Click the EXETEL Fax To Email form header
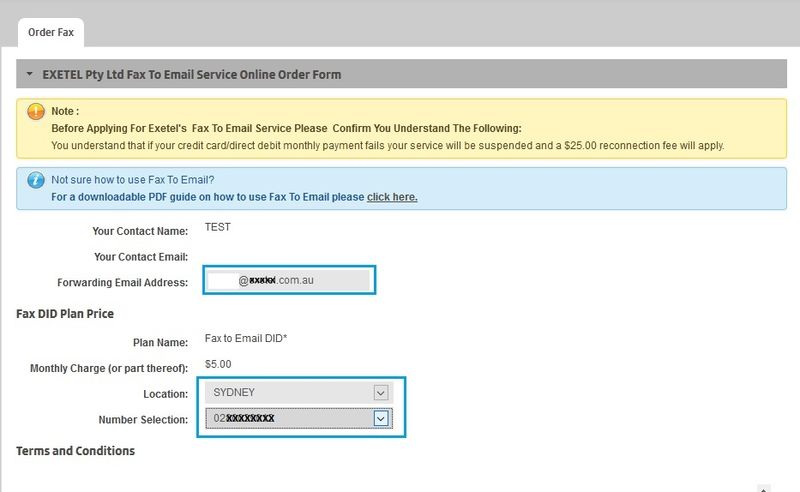 [401, 74]
